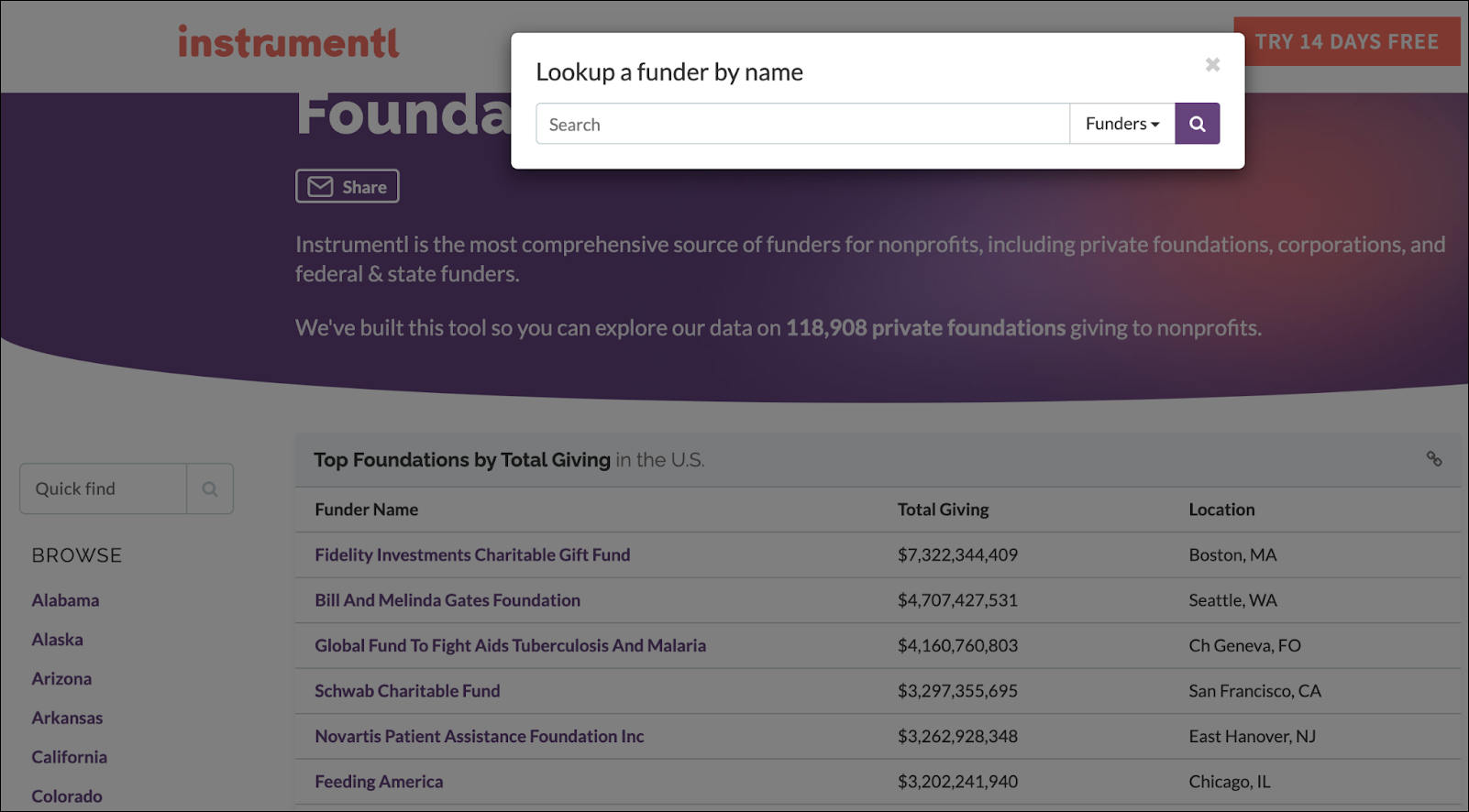Image resolution: width=1469 pixels, height=812 pixels.
Task: Click the BROWSE sidebar heading
Action: click(76, 555)
